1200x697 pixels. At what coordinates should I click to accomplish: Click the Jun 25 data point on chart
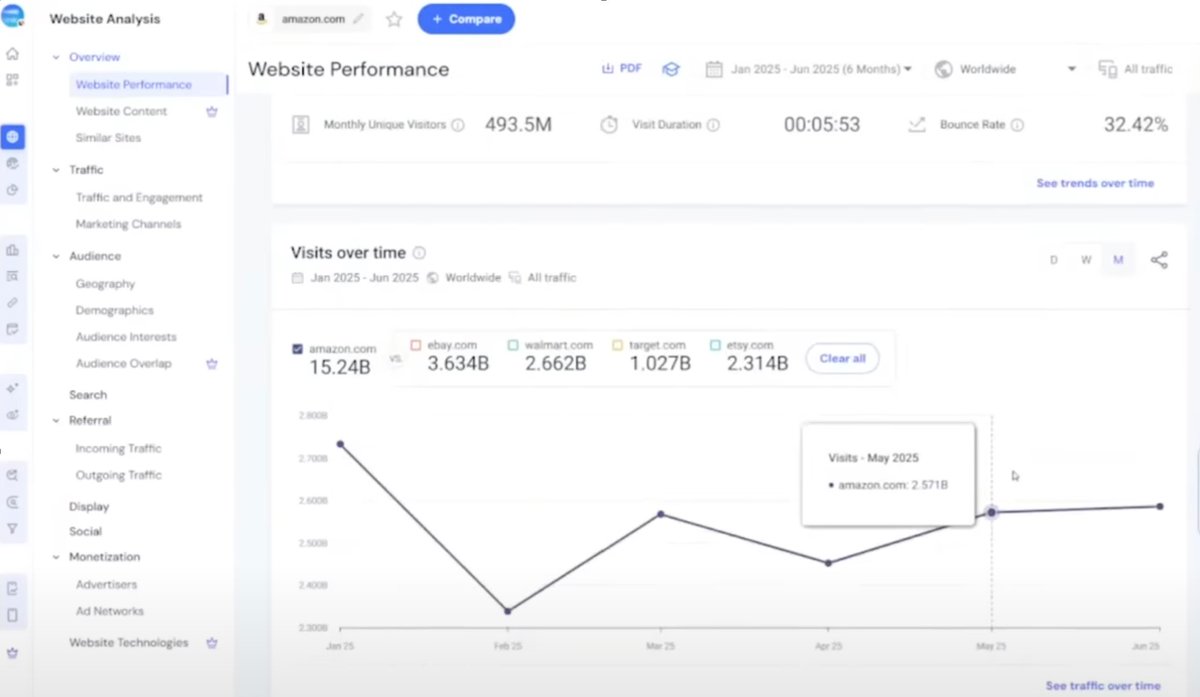[1160, 506]
